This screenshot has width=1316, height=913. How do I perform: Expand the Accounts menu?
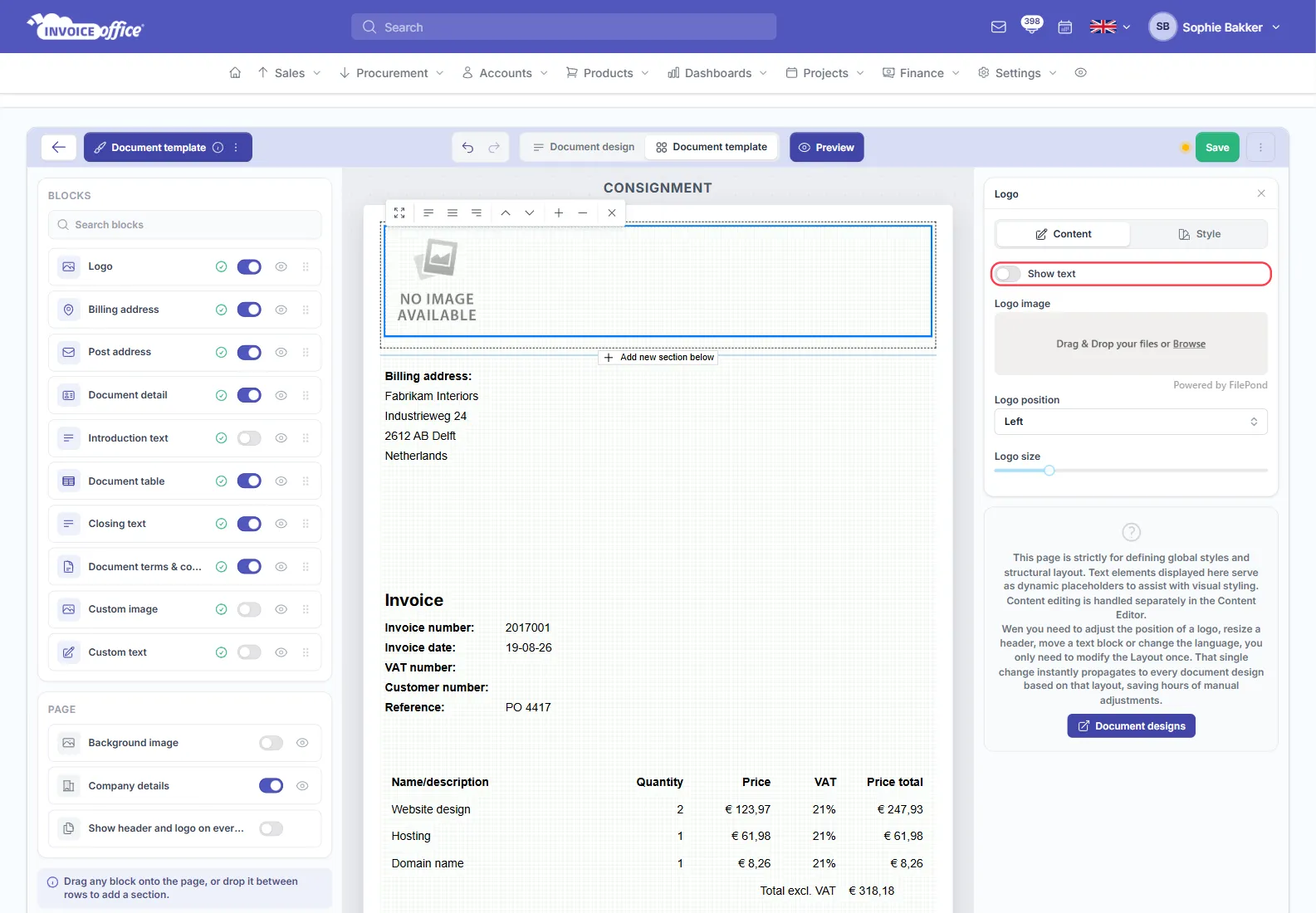tap(506, 73)
